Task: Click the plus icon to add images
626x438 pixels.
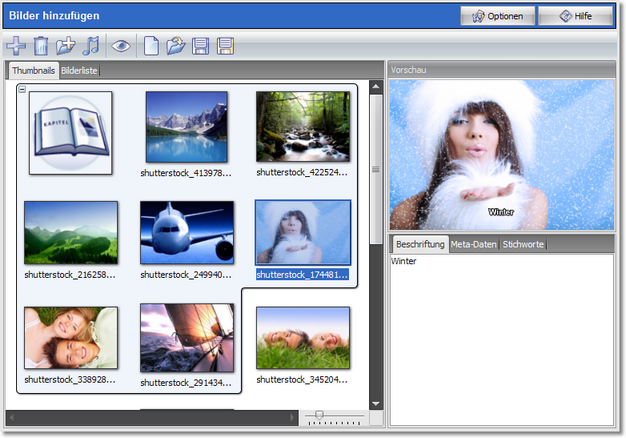Action: pos(16,45)
